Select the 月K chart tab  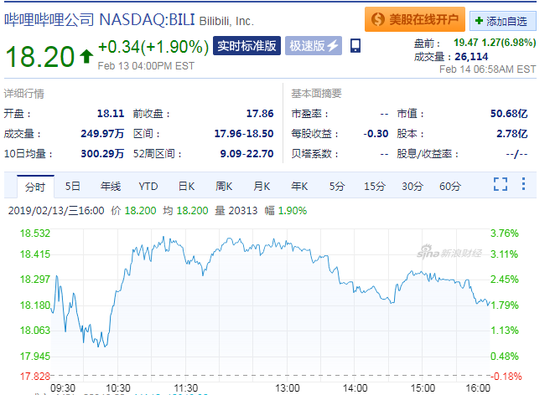coord(262,186)
